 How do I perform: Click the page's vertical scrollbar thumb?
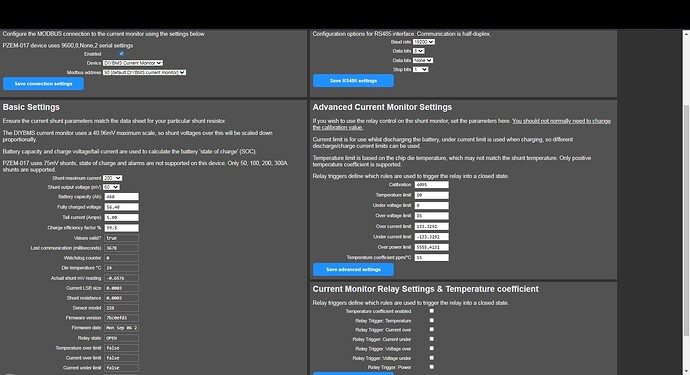tap(686, 220)
